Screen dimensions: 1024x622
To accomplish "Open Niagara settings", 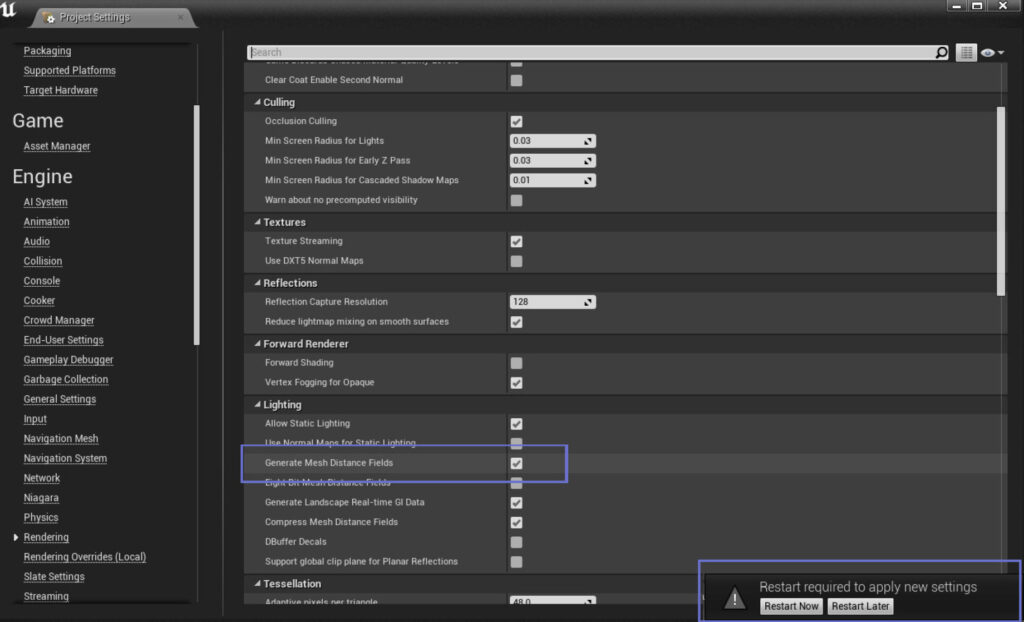I will [41, 498].
